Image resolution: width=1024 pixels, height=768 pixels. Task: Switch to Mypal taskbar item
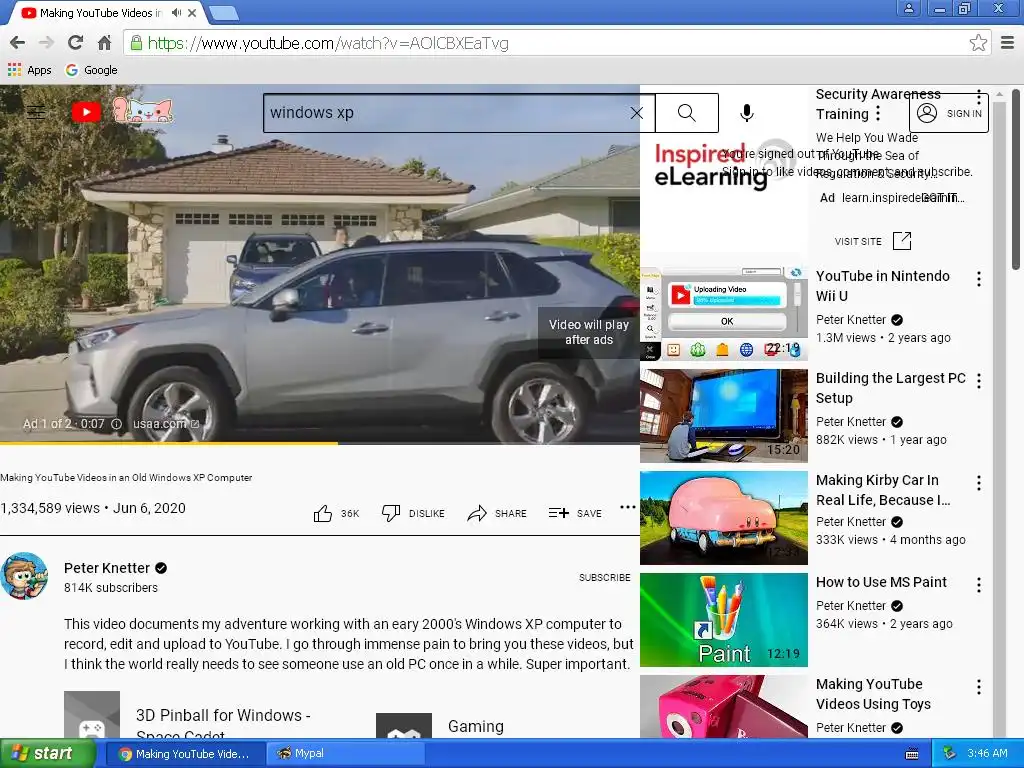(346, 754)
